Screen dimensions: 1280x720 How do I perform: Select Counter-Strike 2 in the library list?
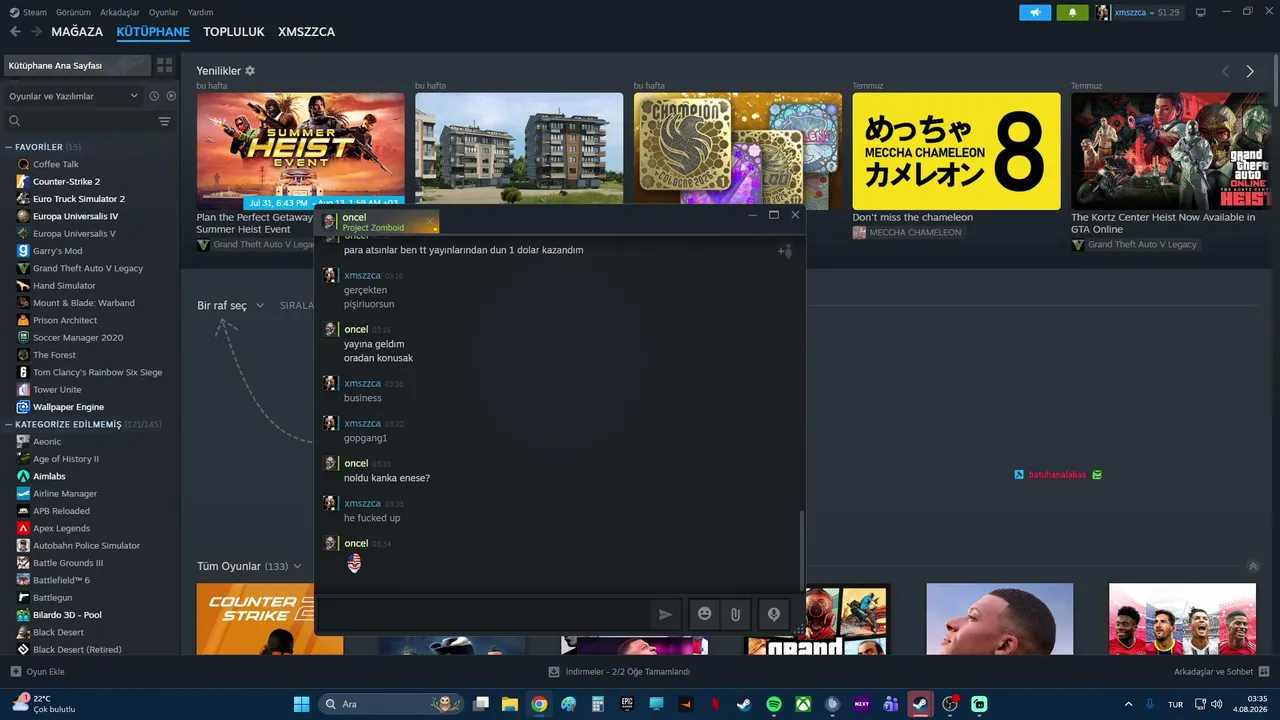[66, 182]
